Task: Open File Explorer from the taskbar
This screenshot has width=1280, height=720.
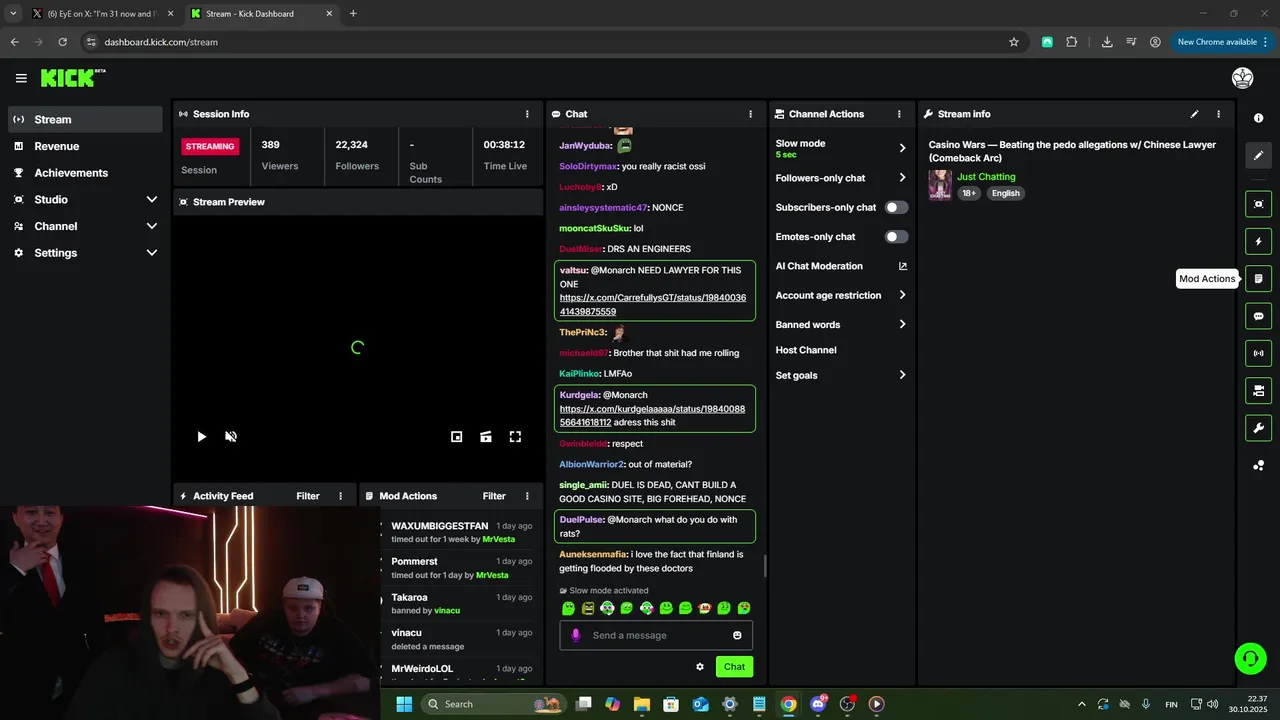Action: 641,704
